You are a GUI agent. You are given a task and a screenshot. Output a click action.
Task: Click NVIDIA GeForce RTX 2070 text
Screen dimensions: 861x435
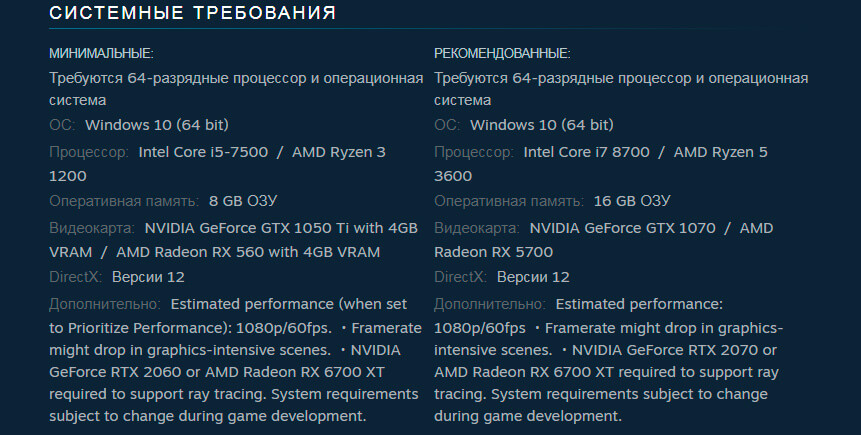(665, 350)
